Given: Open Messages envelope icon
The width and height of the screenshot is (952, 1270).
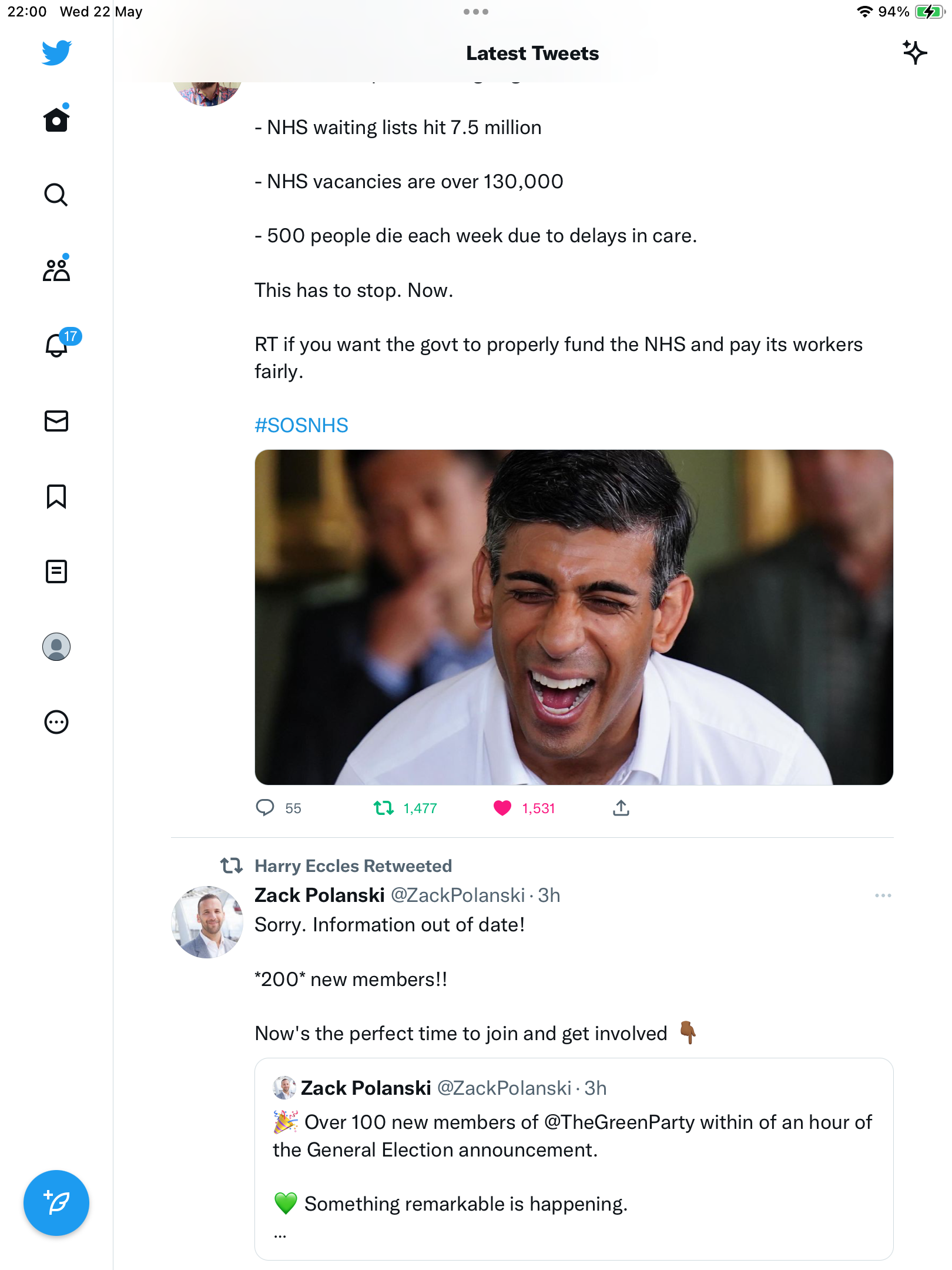Looking at the screenshot, I should [56, 421].
